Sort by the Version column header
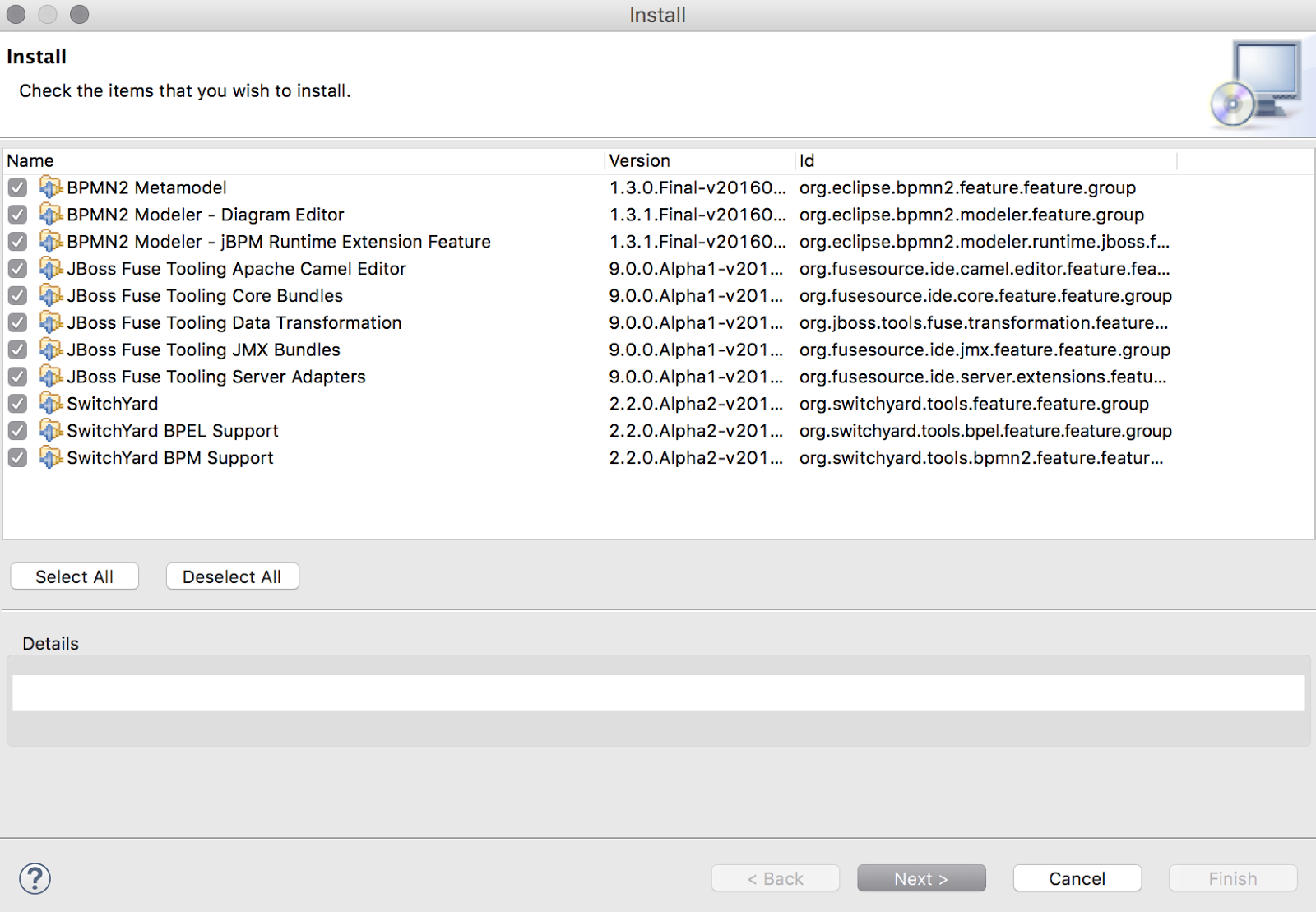Viewport: 1316px width, 912px height. pyautogui.click(x=700, y=161)
